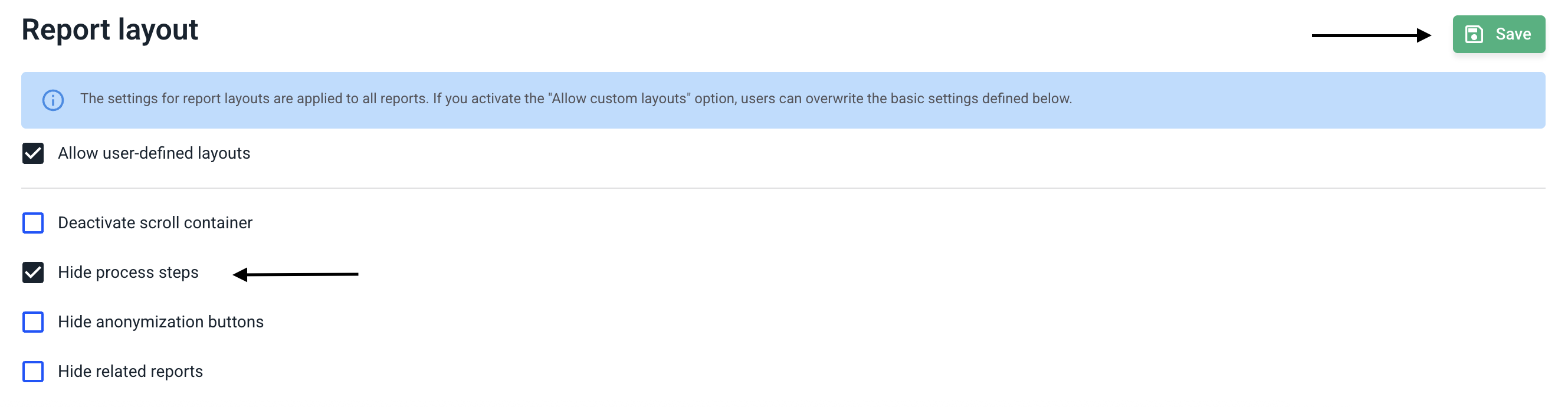The width and height of the screenshot is (1568, 407).
Task: Enable the Deactivate scroll container checkbox
Action: pyautogui.click(x=33, y=222)
